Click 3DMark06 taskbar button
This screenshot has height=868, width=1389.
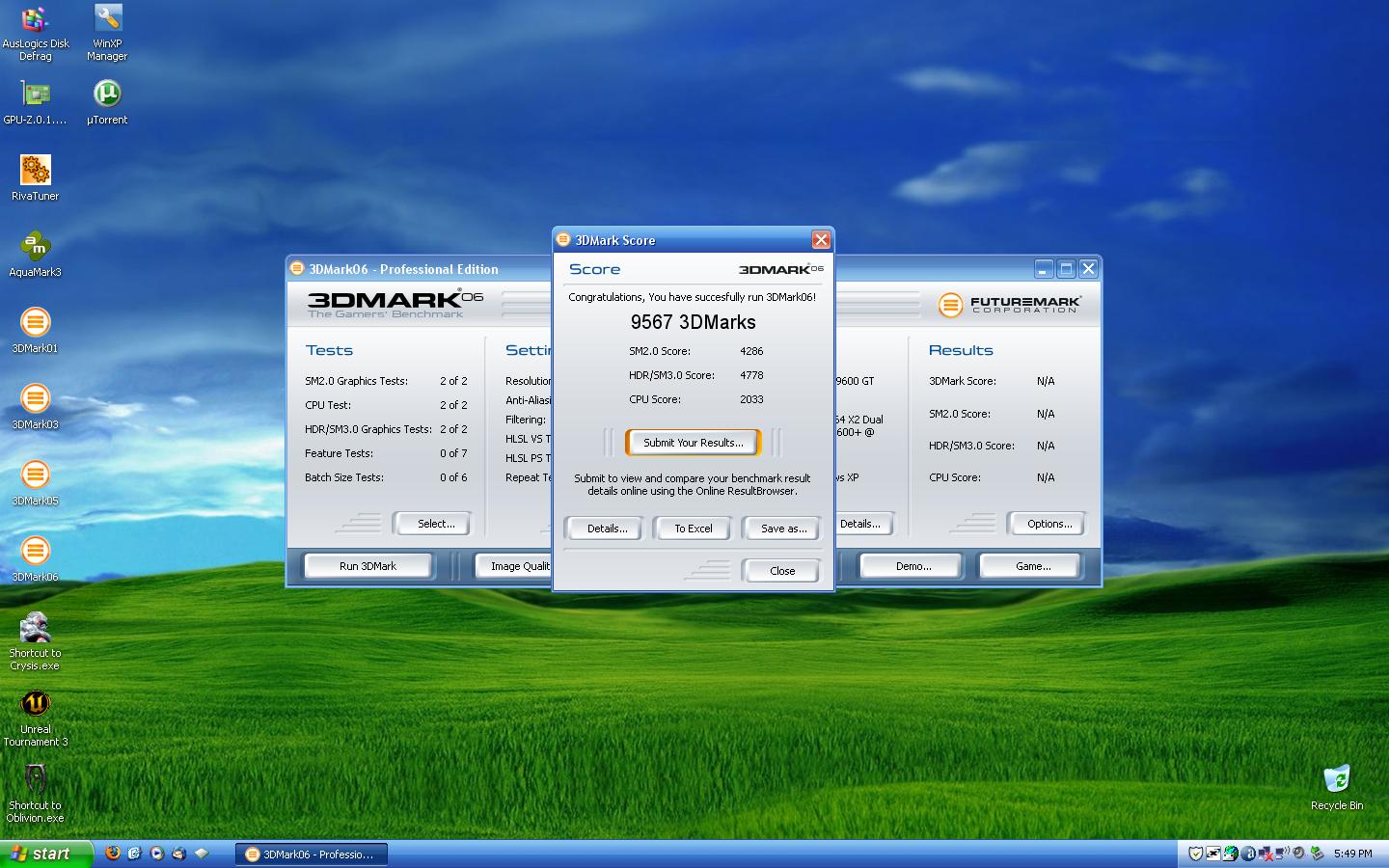click(312, 854)
